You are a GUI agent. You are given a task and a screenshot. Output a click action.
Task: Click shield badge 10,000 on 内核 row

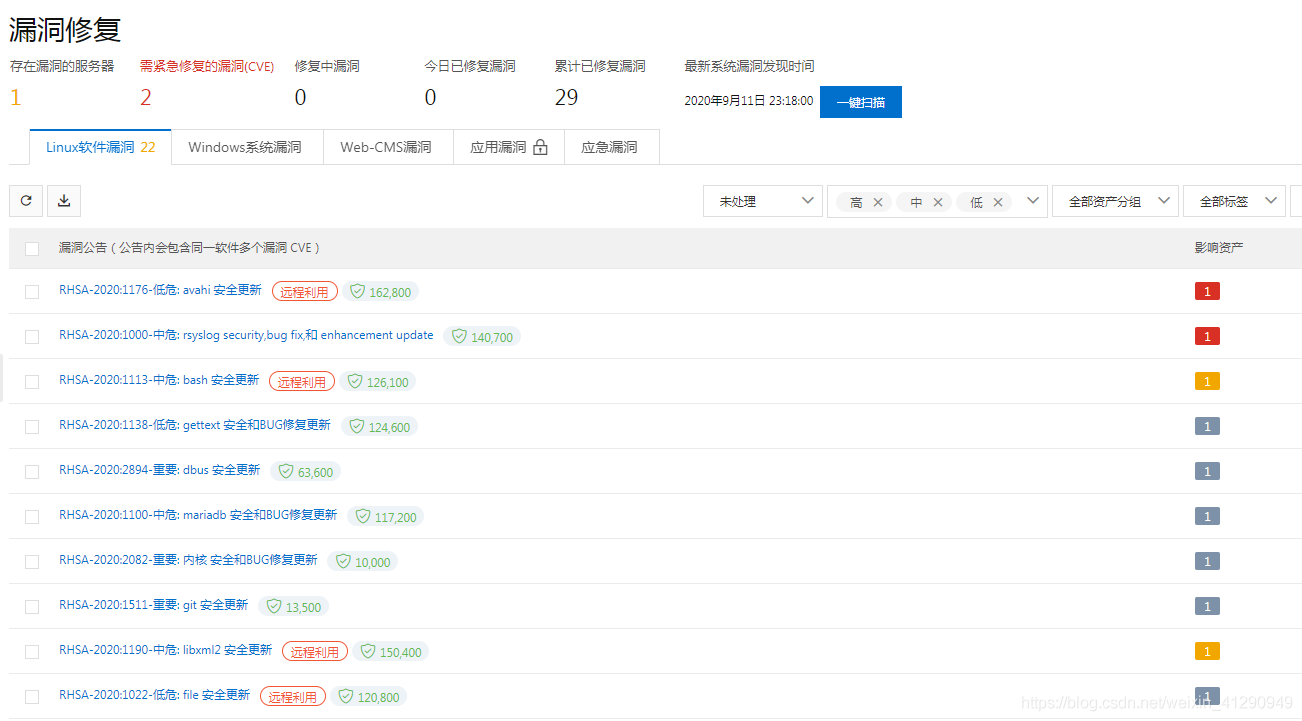coord(363,562)
